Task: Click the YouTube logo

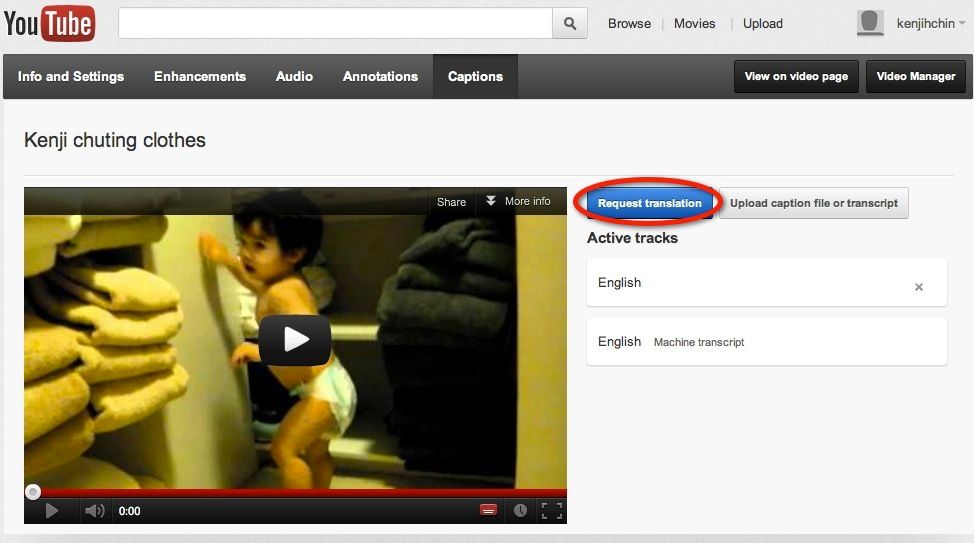Action: point(49,23)
